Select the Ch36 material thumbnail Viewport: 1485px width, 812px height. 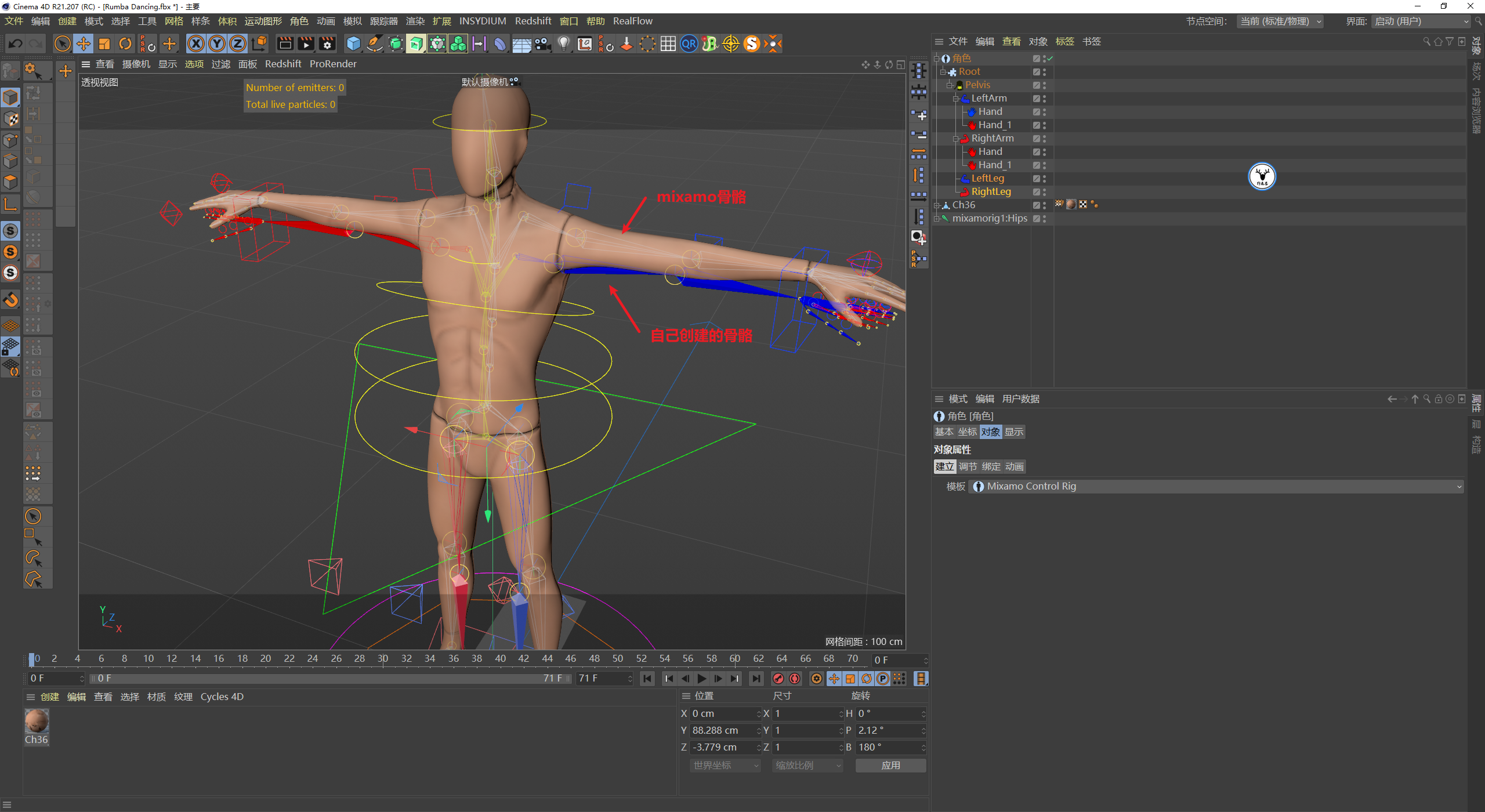tap(37, 721)
